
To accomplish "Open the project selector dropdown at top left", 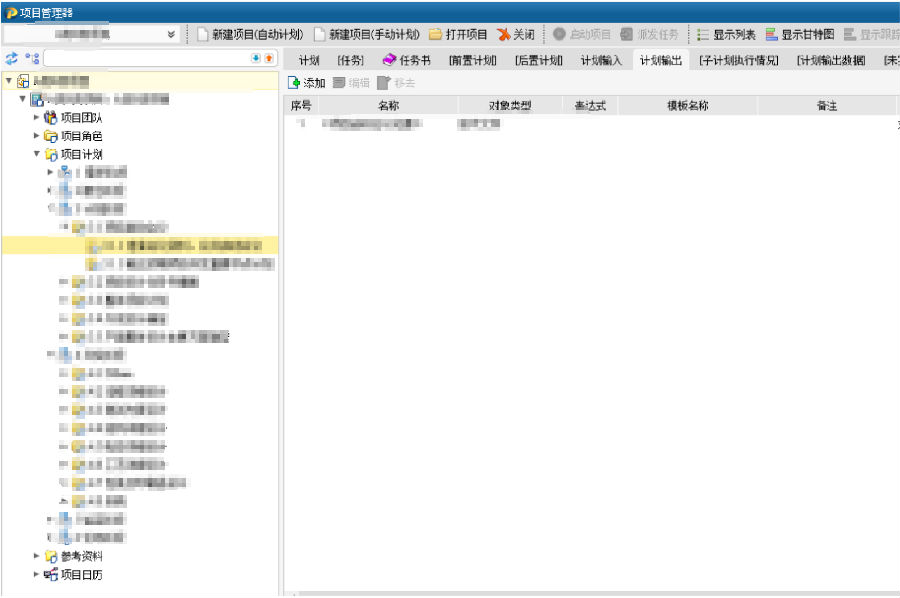I will point(172,34).
